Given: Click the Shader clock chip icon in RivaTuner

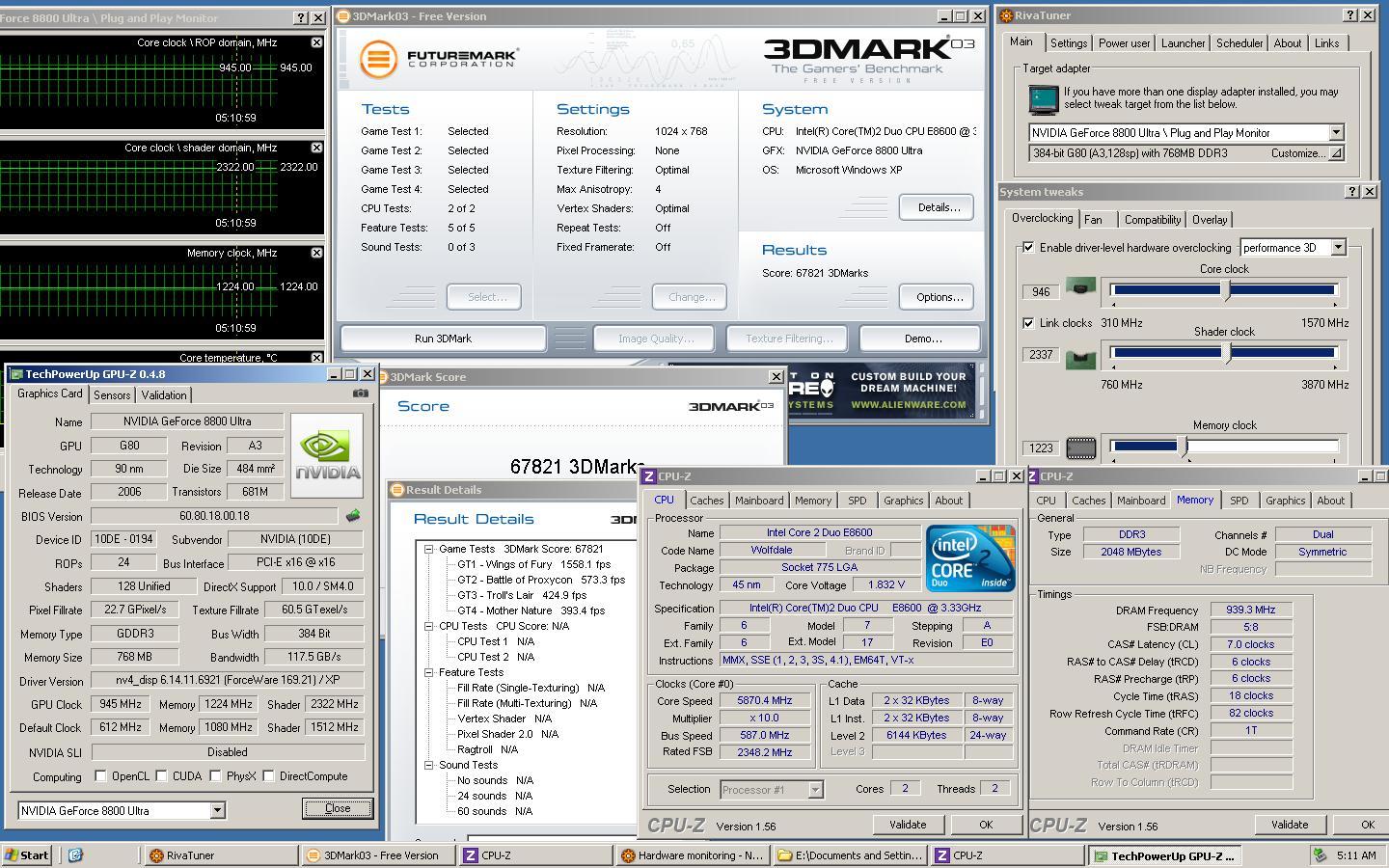Looking at the screenshot, I should (1080, 358).
